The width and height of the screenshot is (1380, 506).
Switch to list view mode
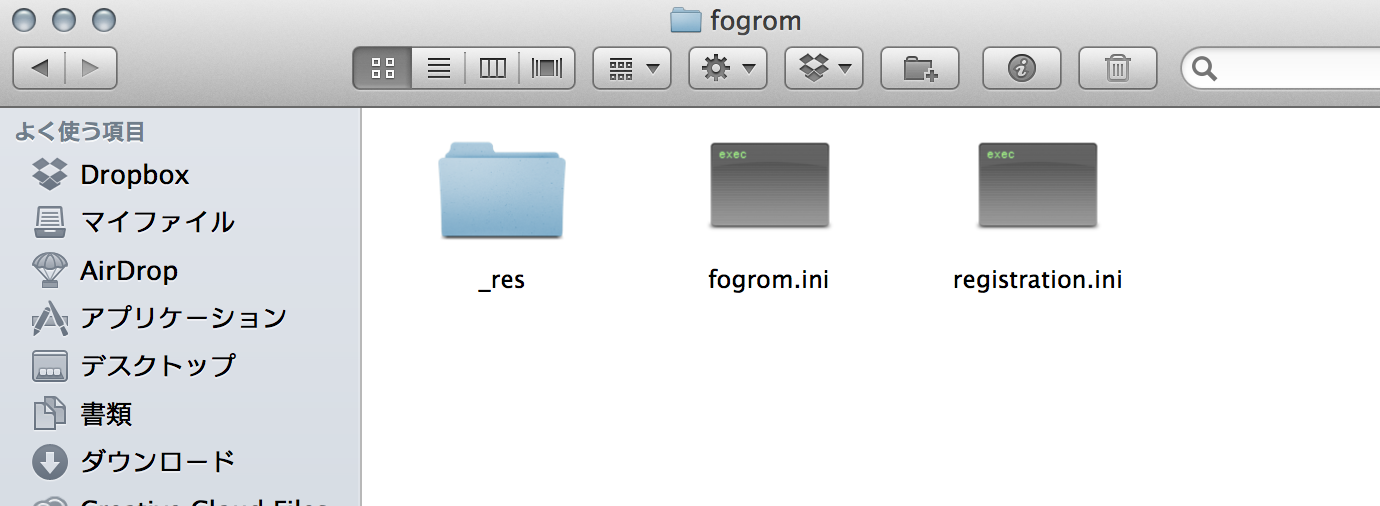point(438,68)
